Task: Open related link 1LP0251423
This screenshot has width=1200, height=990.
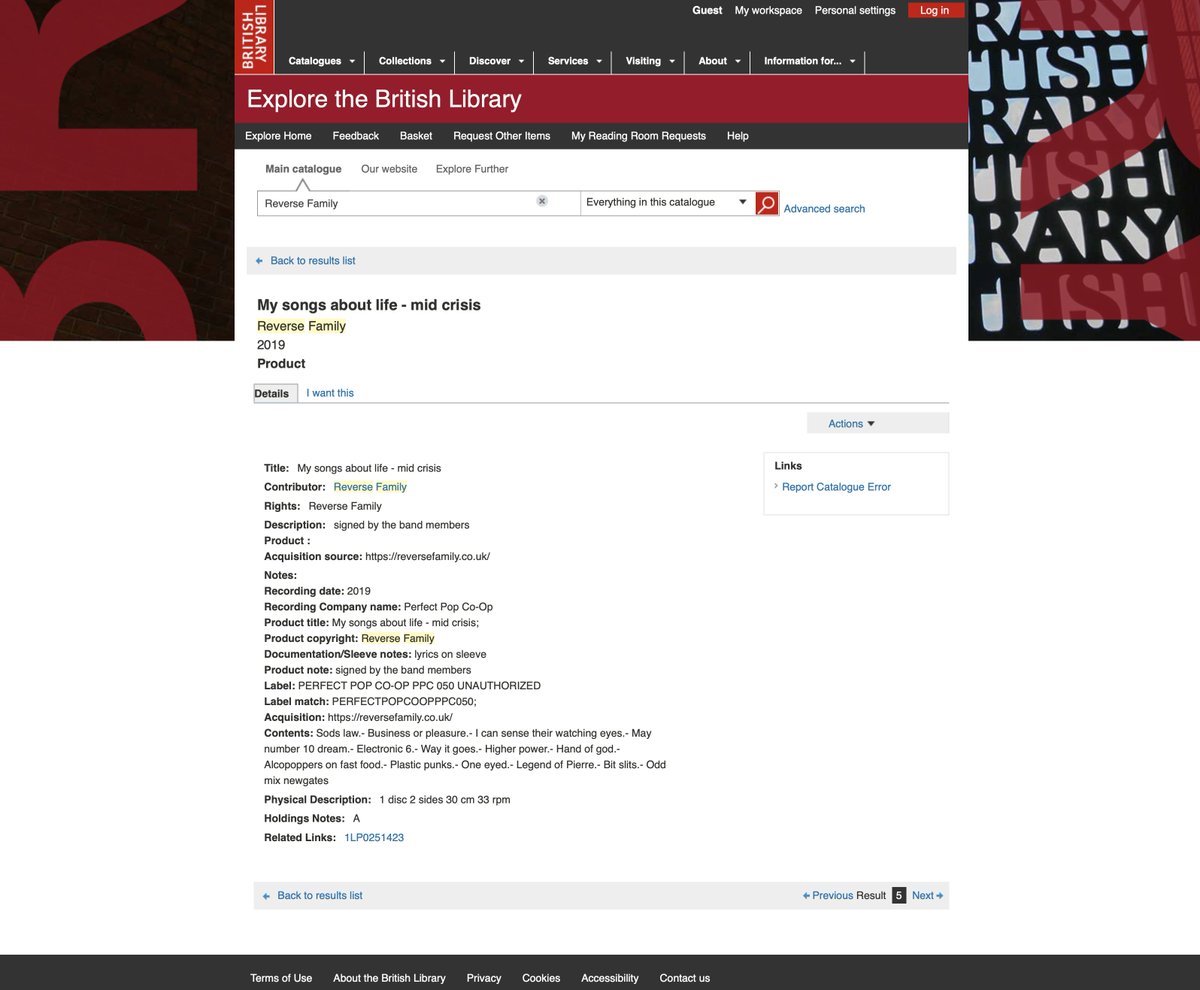Action: [374, 838]
